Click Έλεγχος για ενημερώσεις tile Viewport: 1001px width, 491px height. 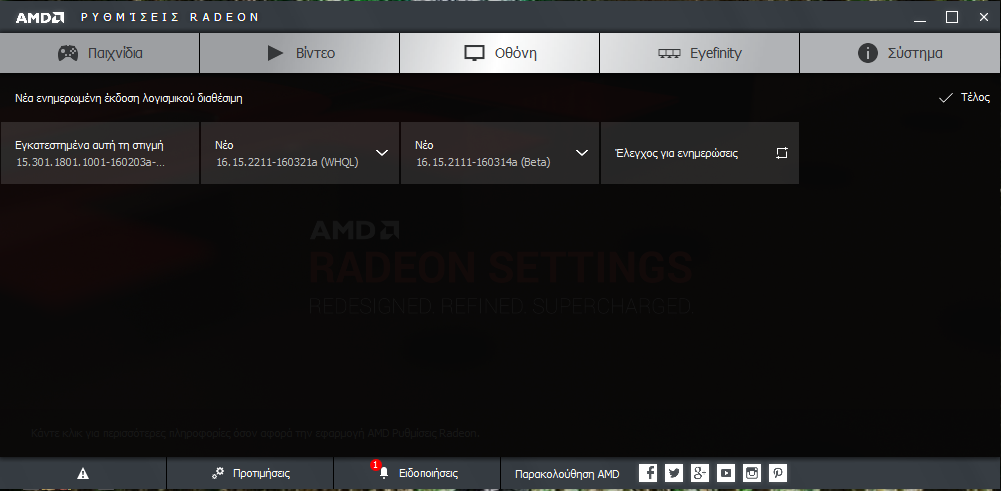point(700,153)
